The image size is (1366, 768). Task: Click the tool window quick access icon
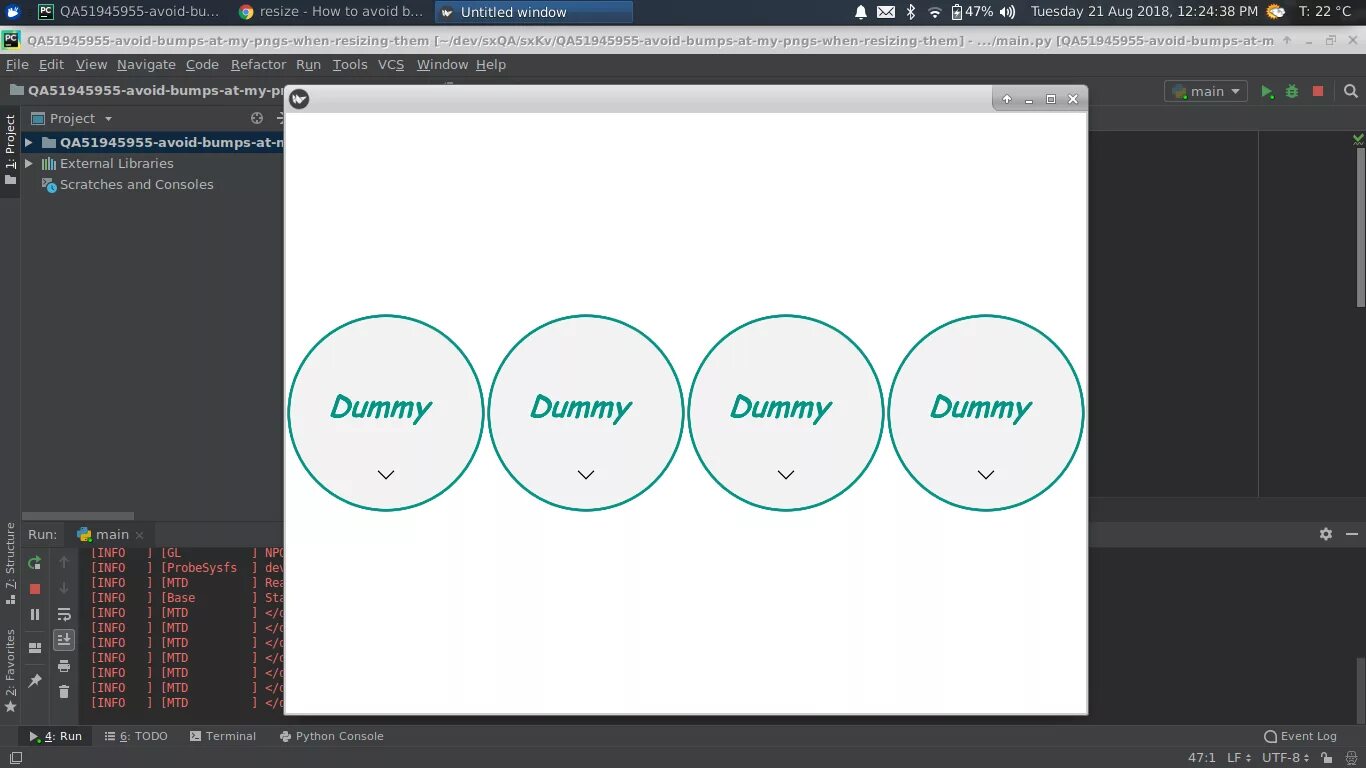coord(15,759)
